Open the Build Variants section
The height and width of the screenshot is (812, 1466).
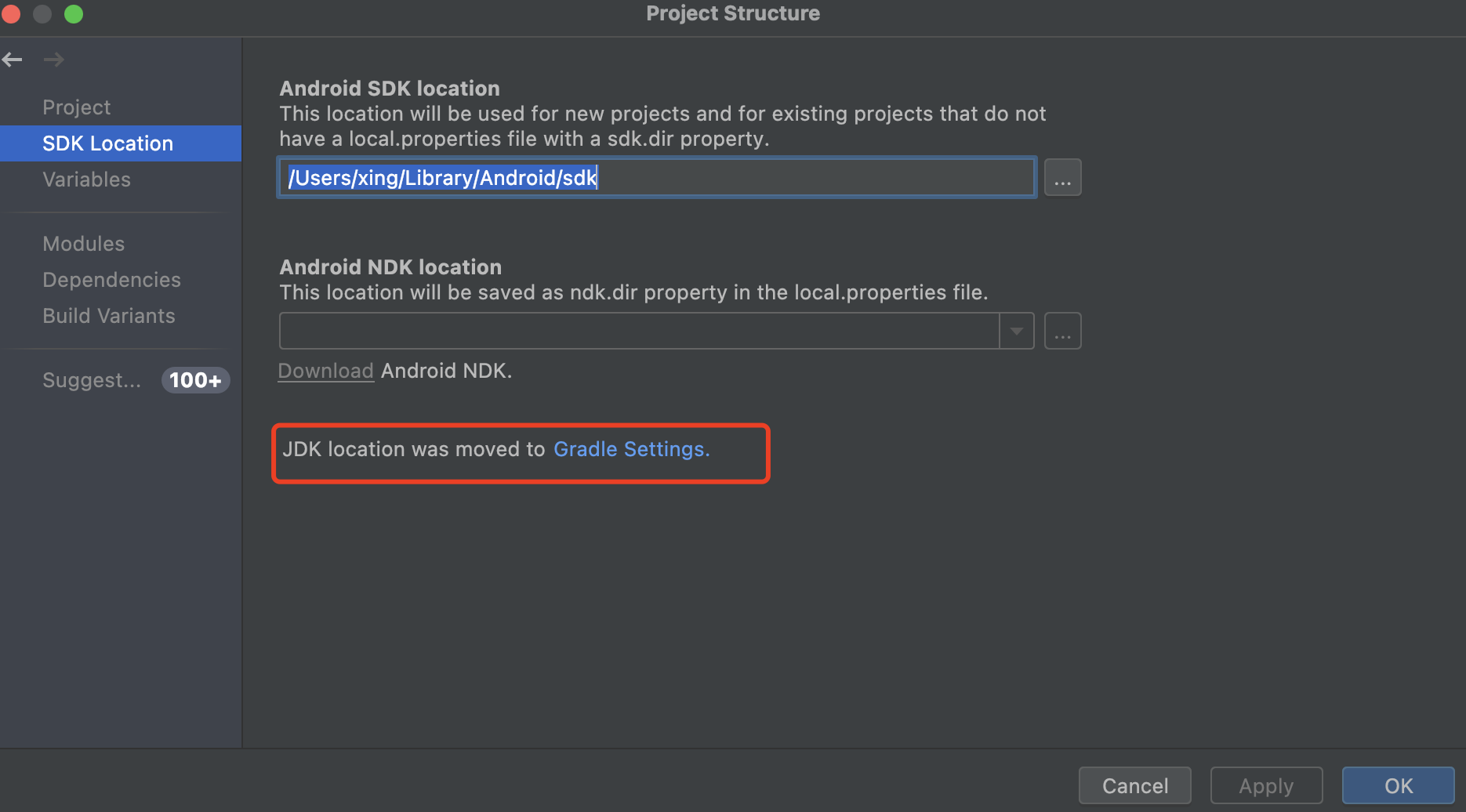click(109, 316)
